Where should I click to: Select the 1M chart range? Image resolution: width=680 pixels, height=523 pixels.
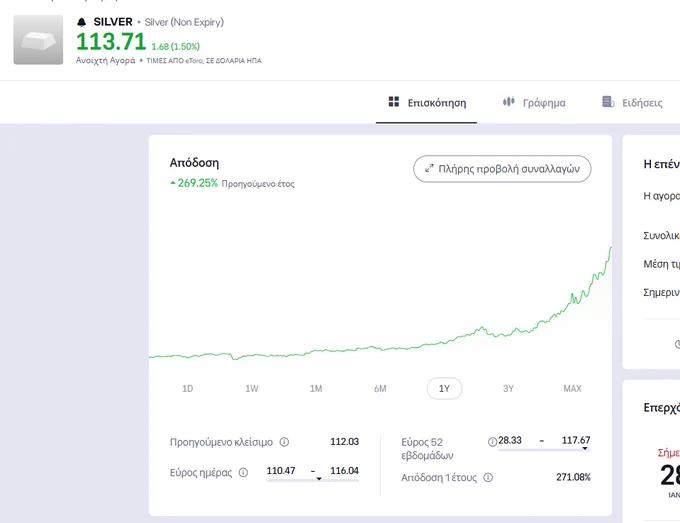coord(316,389)
